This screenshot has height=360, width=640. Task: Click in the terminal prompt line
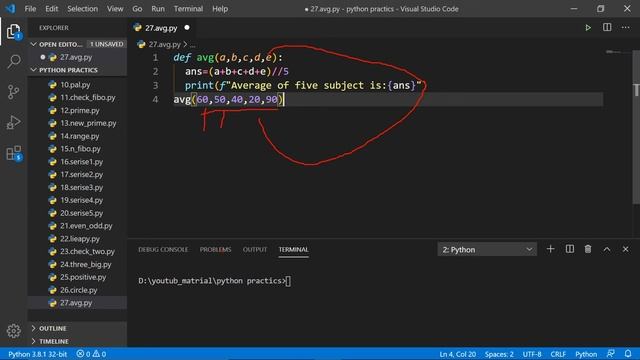(215, 281)
